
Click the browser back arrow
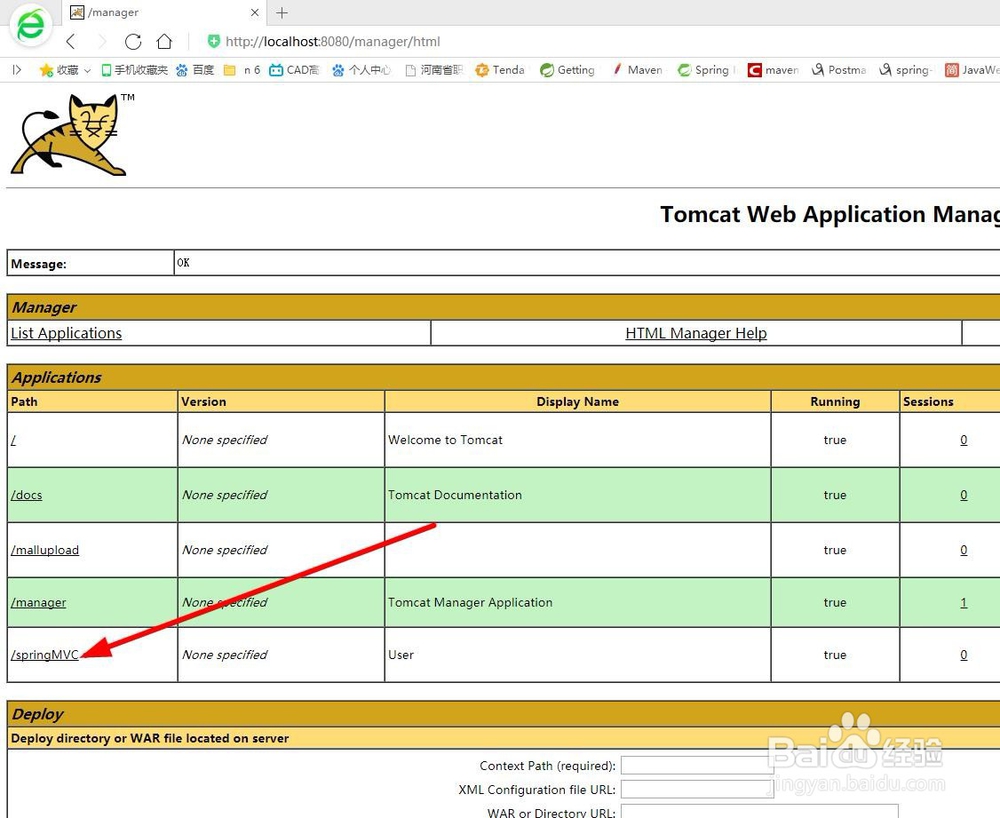click(x=71, y=42)
